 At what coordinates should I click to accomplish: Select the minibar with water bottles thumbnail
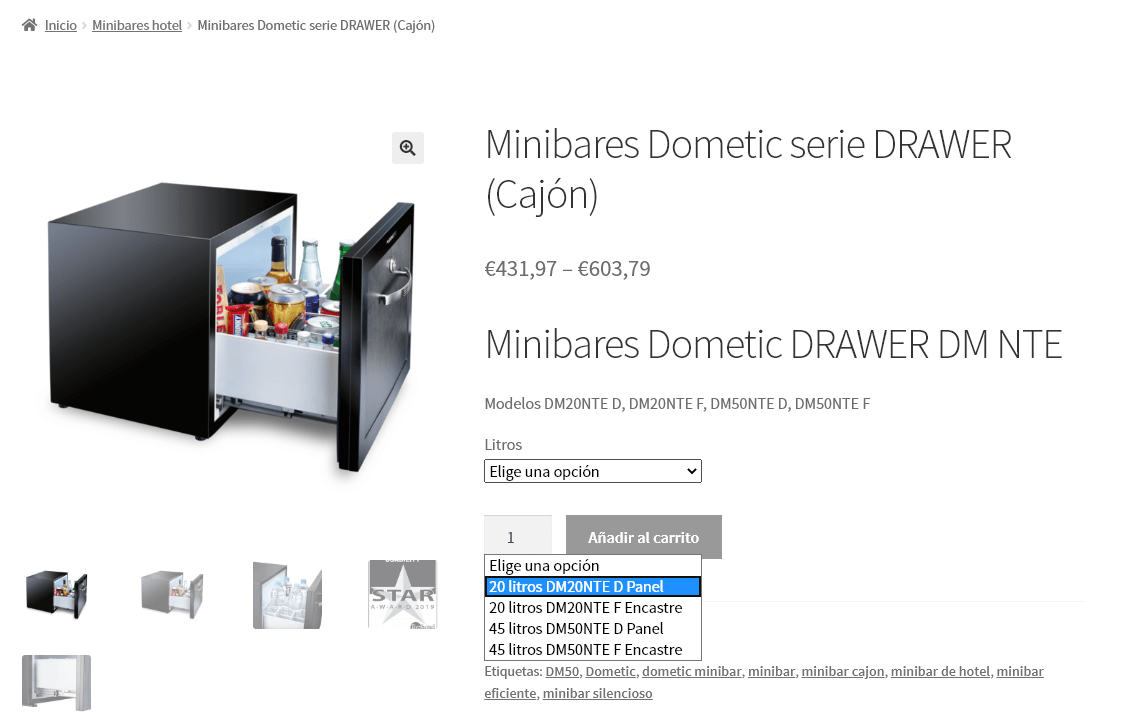click(x=287, y=595)
